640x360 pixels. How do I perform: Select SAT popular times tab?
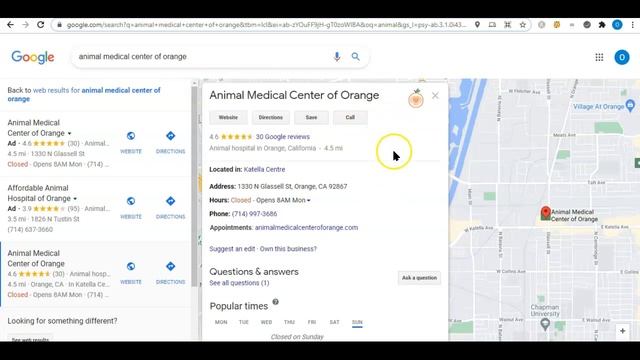pyautogui.click(x=334, y=322)
